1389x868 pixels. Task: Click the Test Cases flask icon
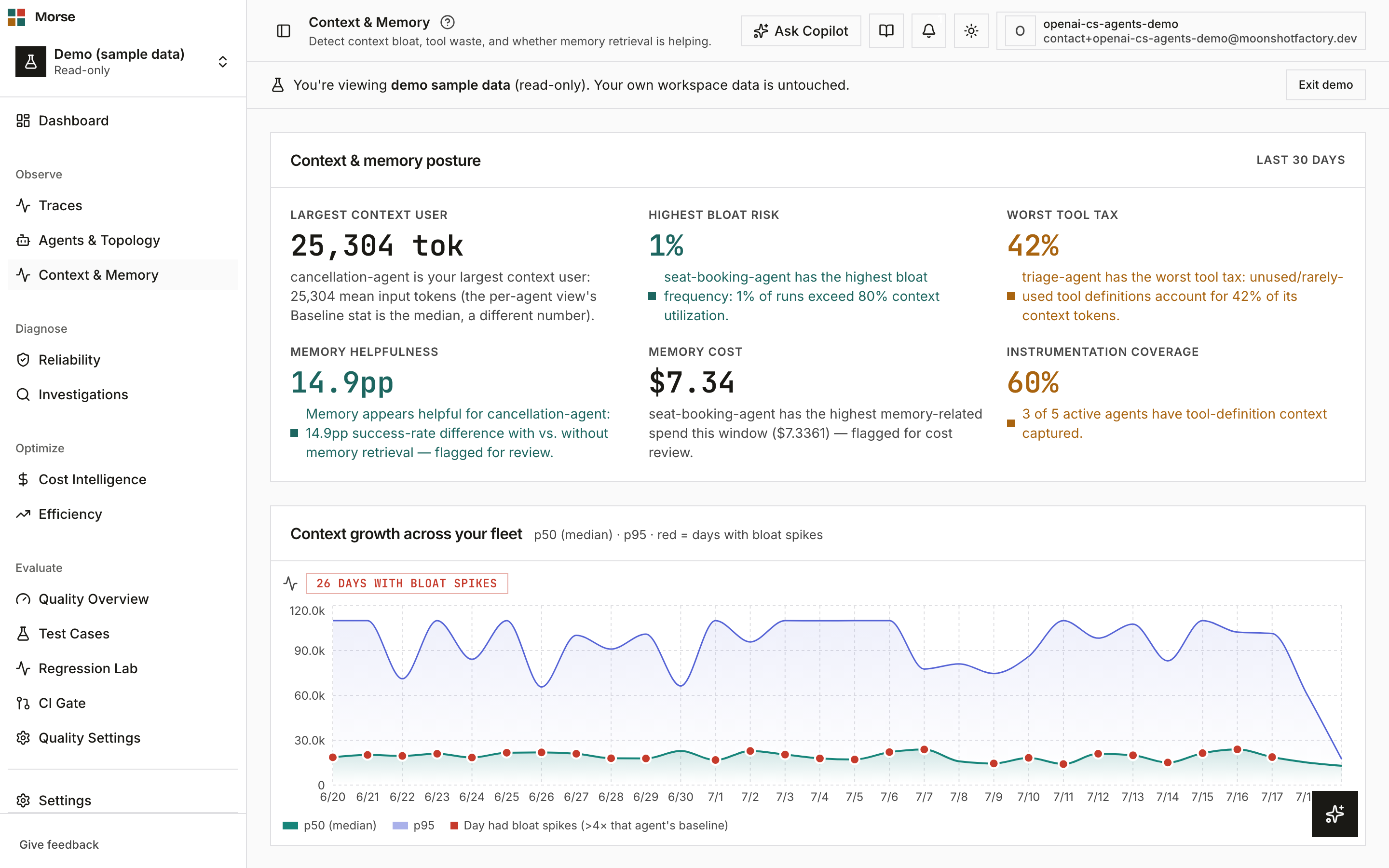click(23, 634)
